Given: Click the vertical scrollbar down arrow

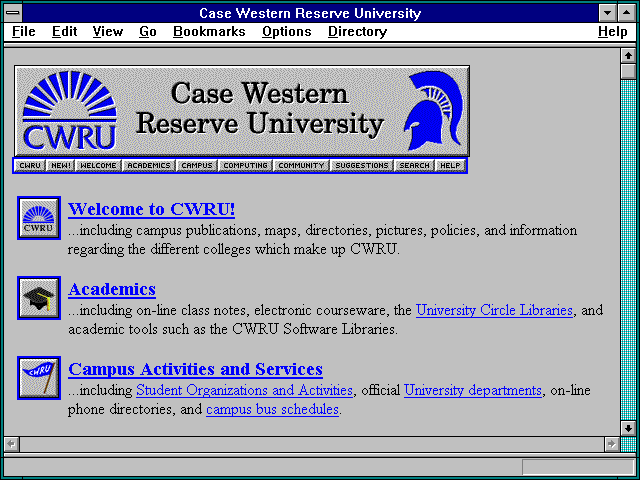Looking at the screenshot, I should [x=628, y=428].
